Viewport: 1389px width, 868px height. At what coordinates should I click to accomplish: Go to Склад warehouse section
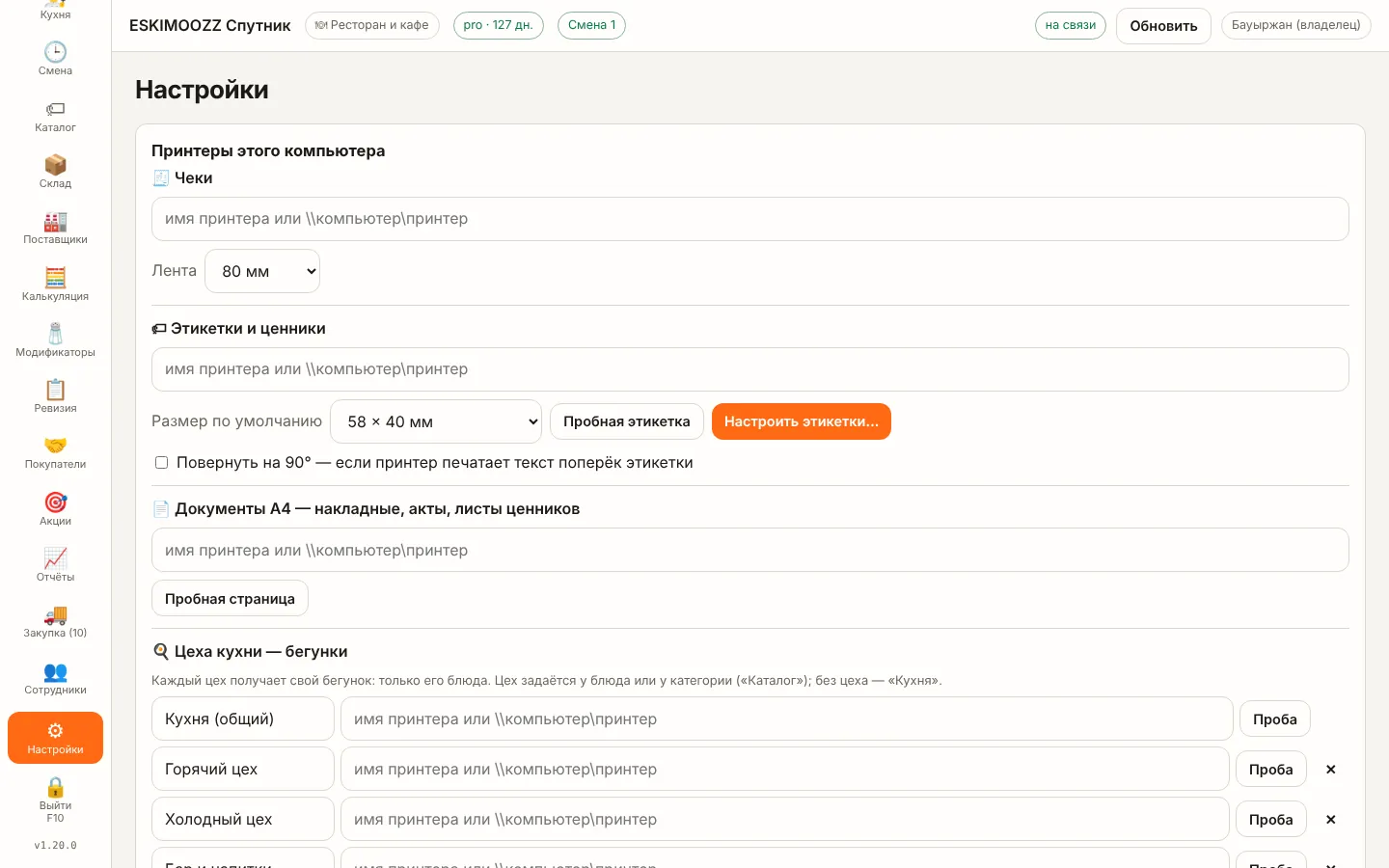(x=55, y=172)
